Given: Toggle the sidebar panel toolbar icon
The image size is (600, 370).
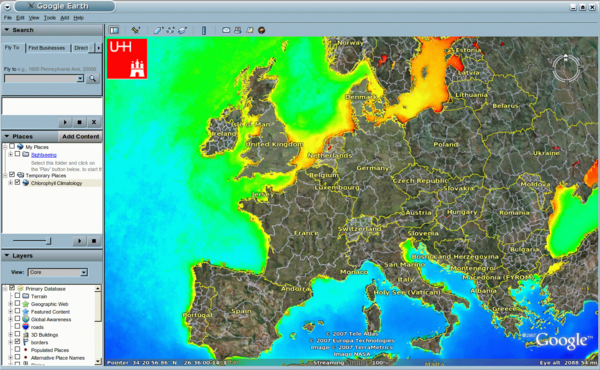Looking at the screenshot, I should 114,30.
